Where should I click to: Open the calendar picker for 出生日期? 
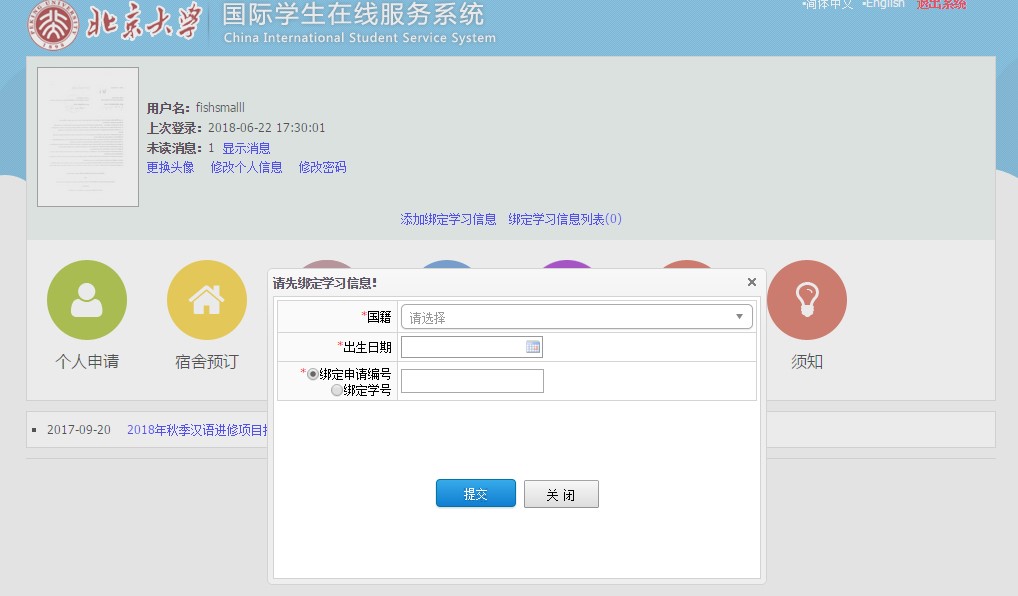[533, 347]
